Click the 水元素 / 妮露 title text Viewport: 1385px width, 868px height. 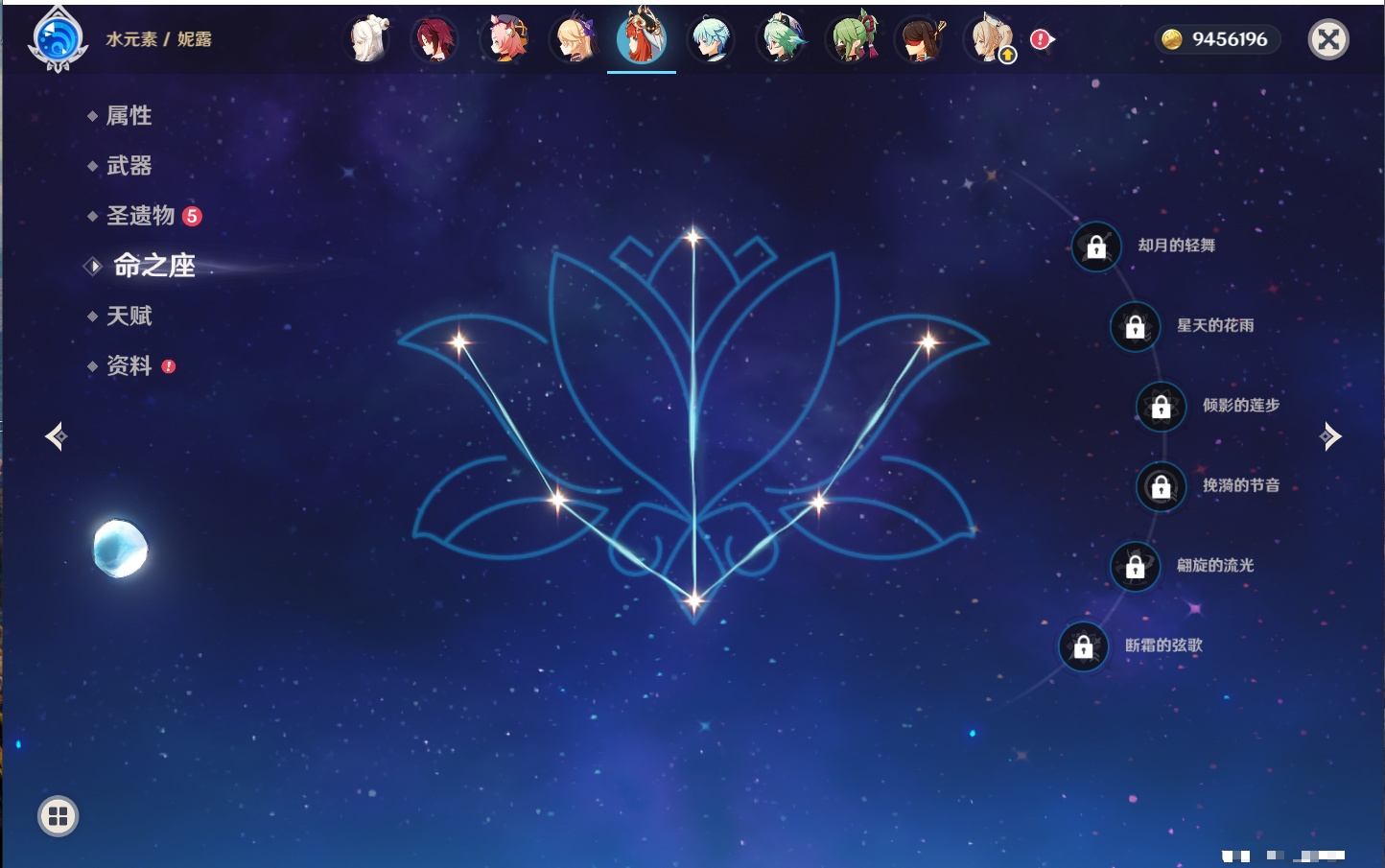click(x=159, y=39)
